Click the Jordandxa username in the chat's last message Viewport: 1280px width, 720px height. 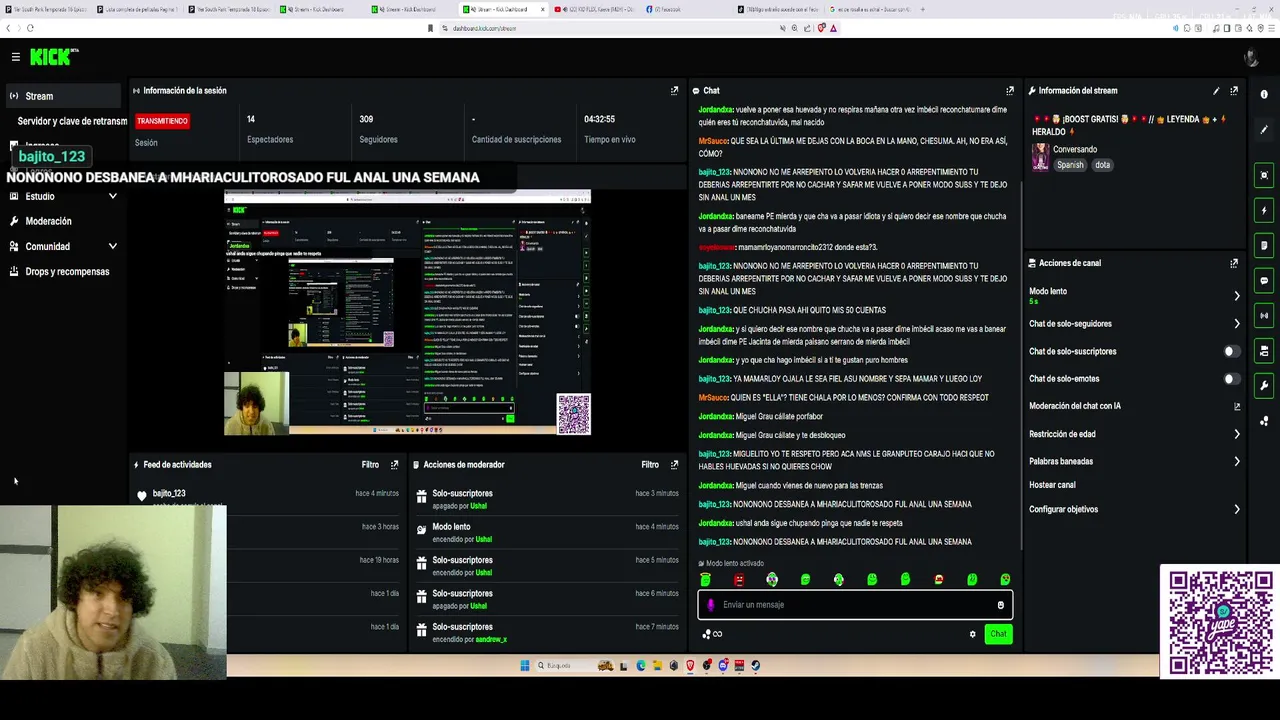pyautogui.click(x=716, y=523)
